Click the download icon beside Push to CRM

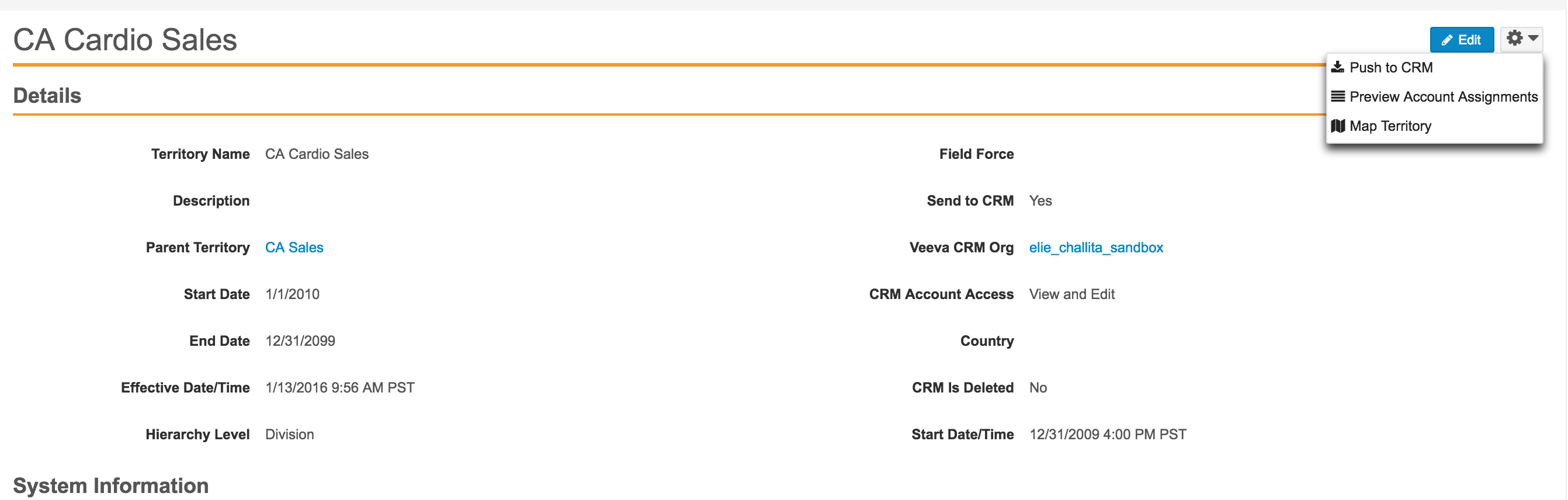click(x=1337, y=68)
